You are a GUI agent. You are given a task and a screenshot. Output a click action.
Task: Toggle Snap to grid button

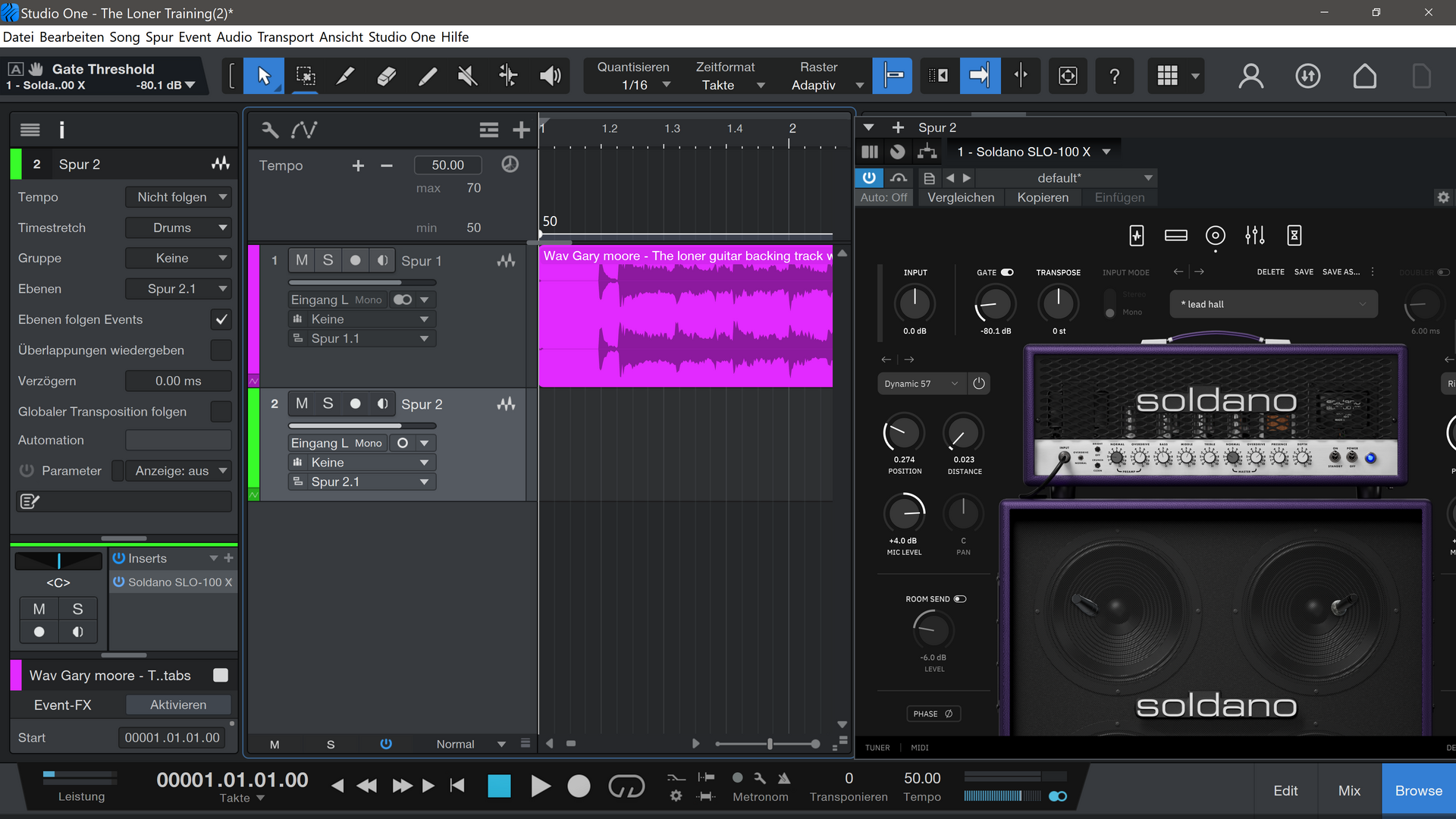[893, 76]
